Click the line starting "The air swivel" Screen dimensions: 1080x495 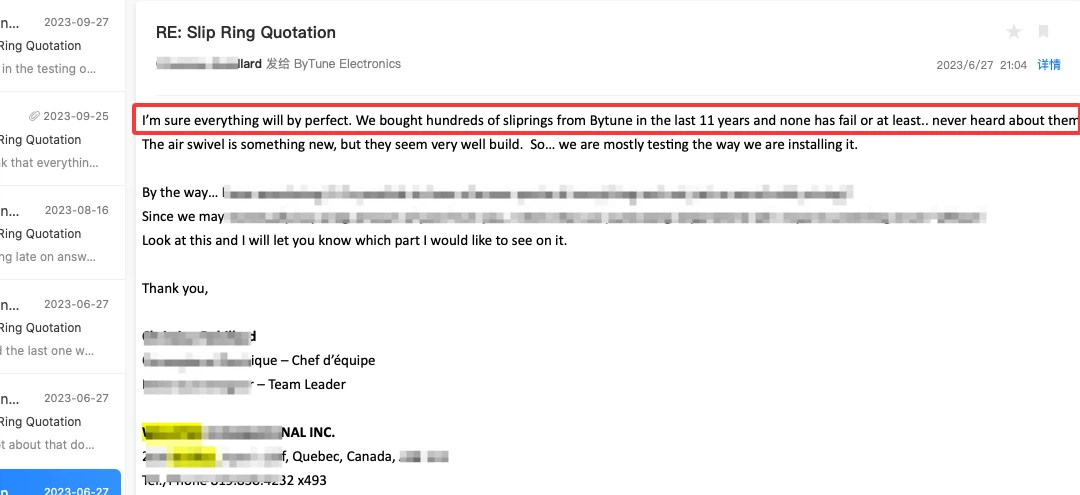500,144
